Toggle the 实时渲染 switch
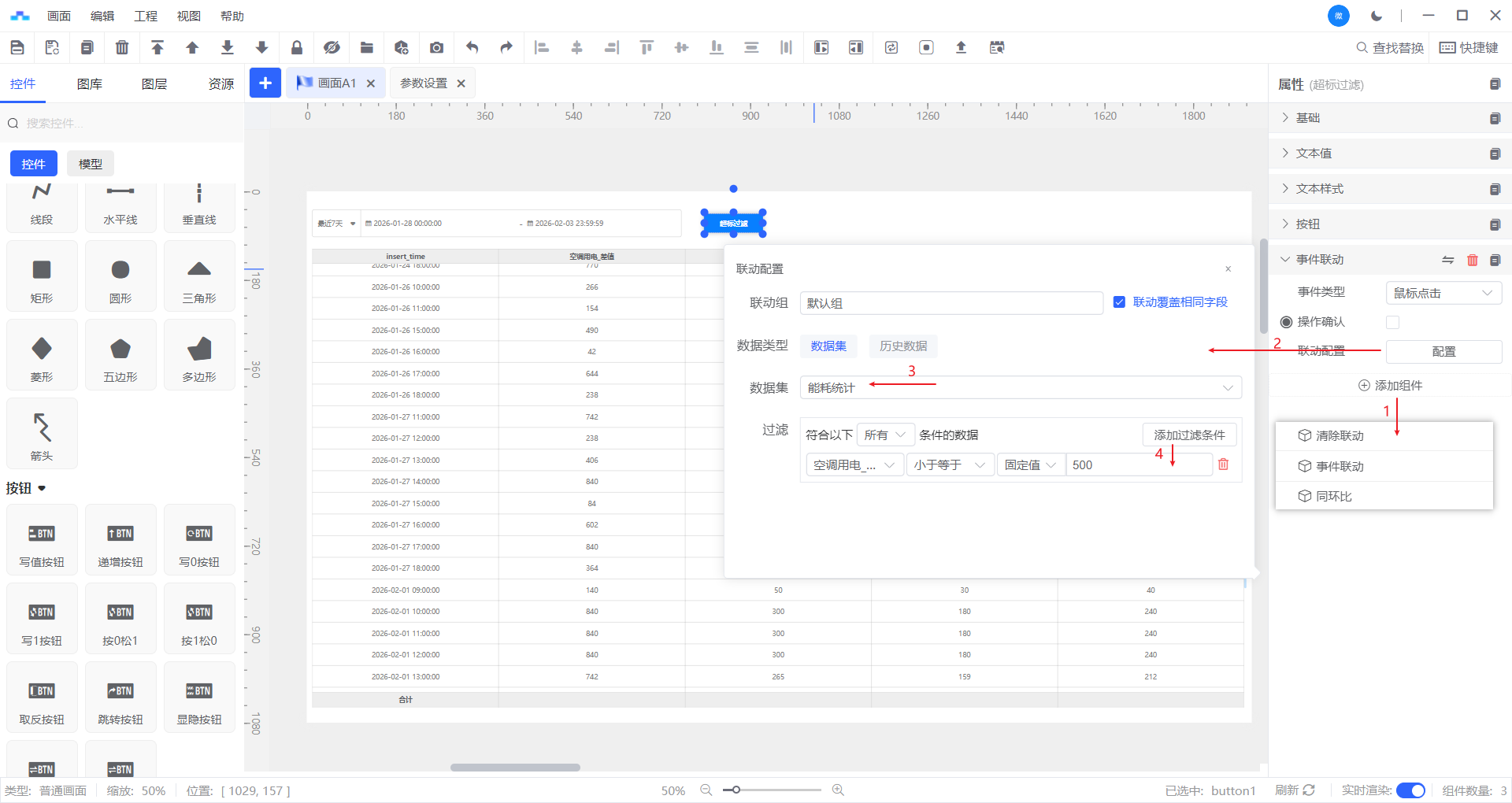1512x803 pixels. pyautogui.click(x=1410, y=790)
